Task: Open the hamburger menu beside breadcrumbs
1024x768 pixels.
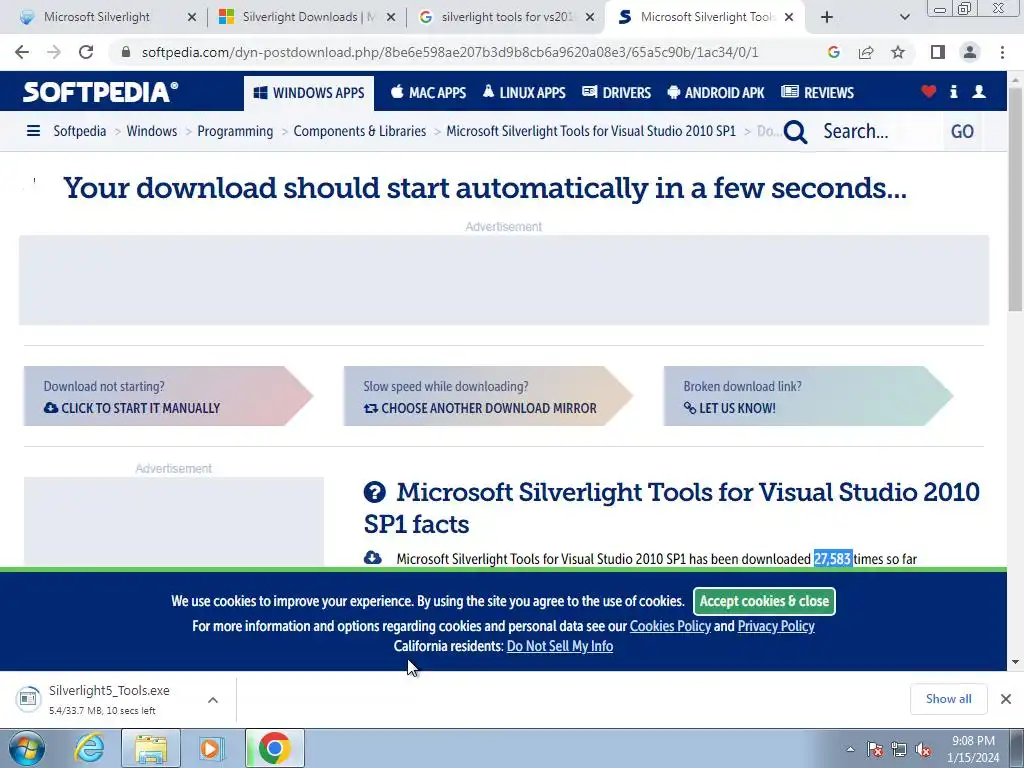Action: tap(33, 131)
